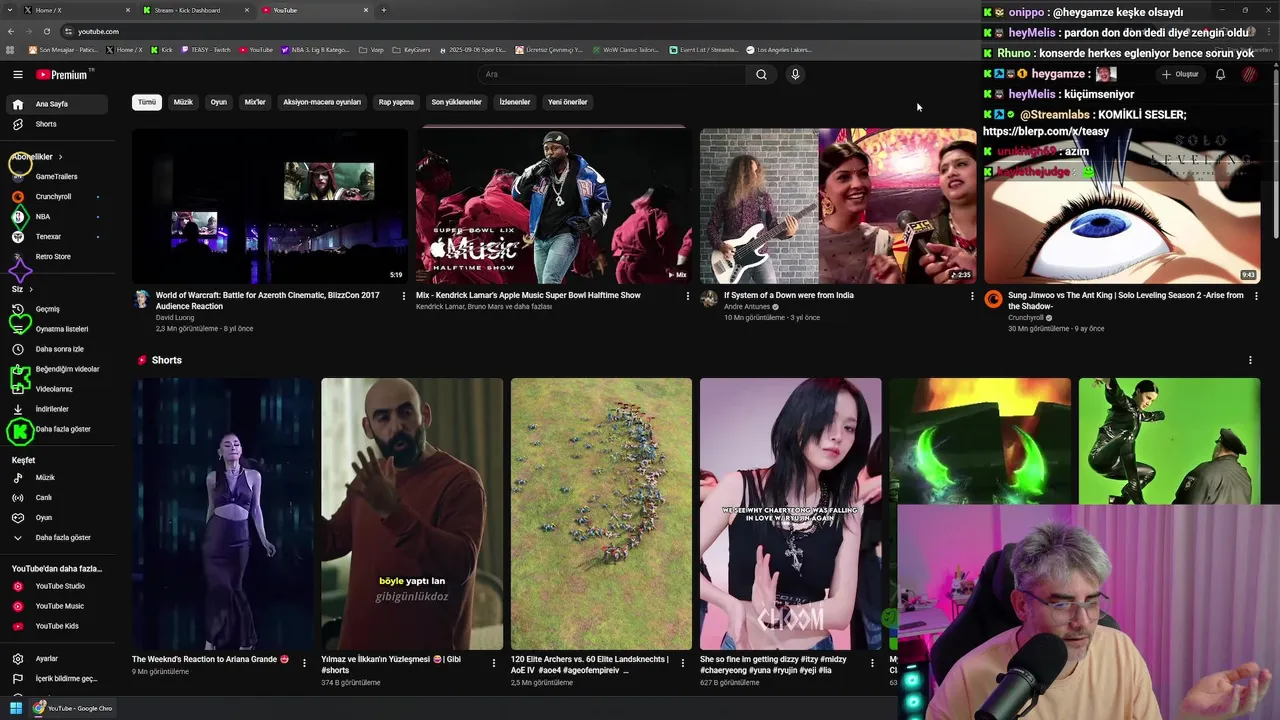Open Tenexar subscription channel
1280x720 pixels.
(x=59, y=236)
